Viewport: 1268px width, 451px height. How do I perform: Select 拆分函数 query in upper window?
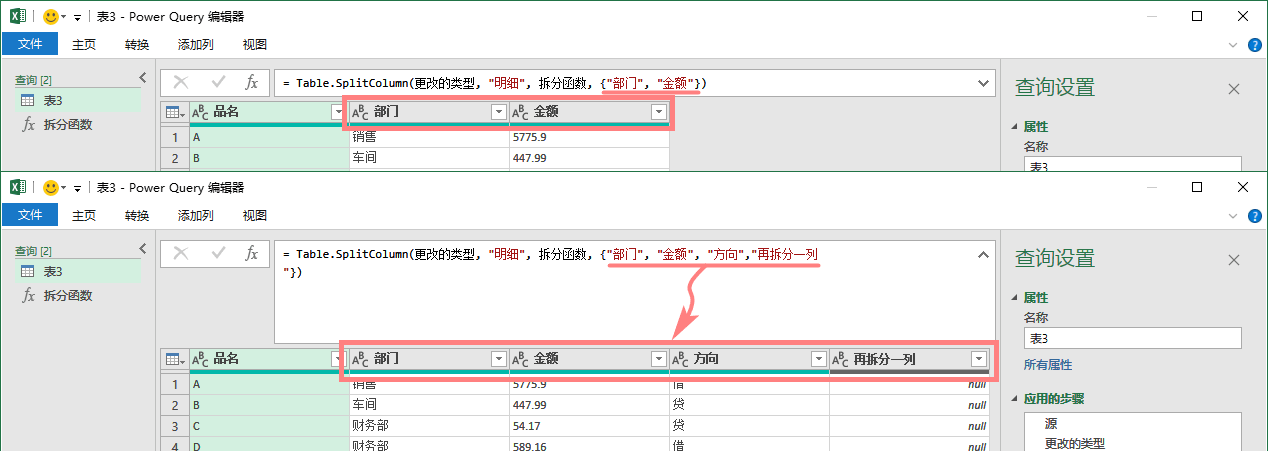[x=78, y=124]
